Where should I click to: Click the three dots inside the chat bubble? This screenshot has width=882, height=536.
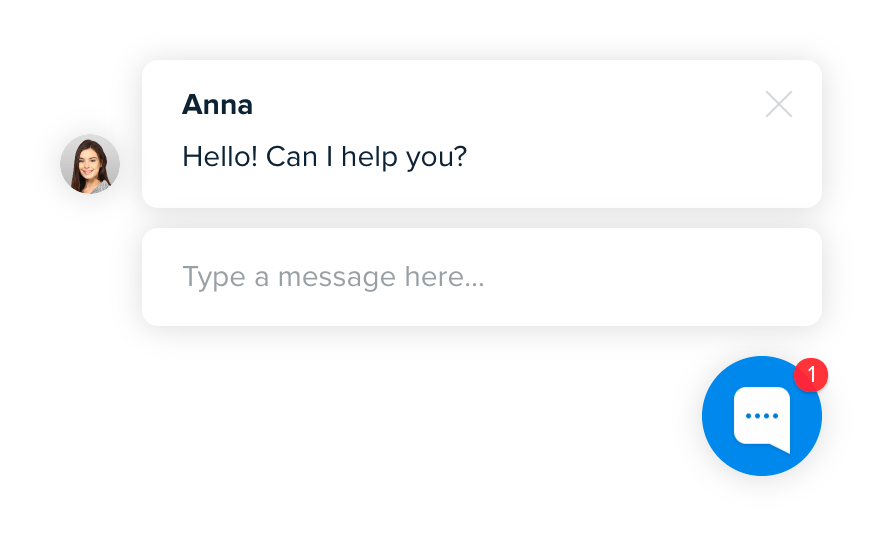[x=762, y=415]
